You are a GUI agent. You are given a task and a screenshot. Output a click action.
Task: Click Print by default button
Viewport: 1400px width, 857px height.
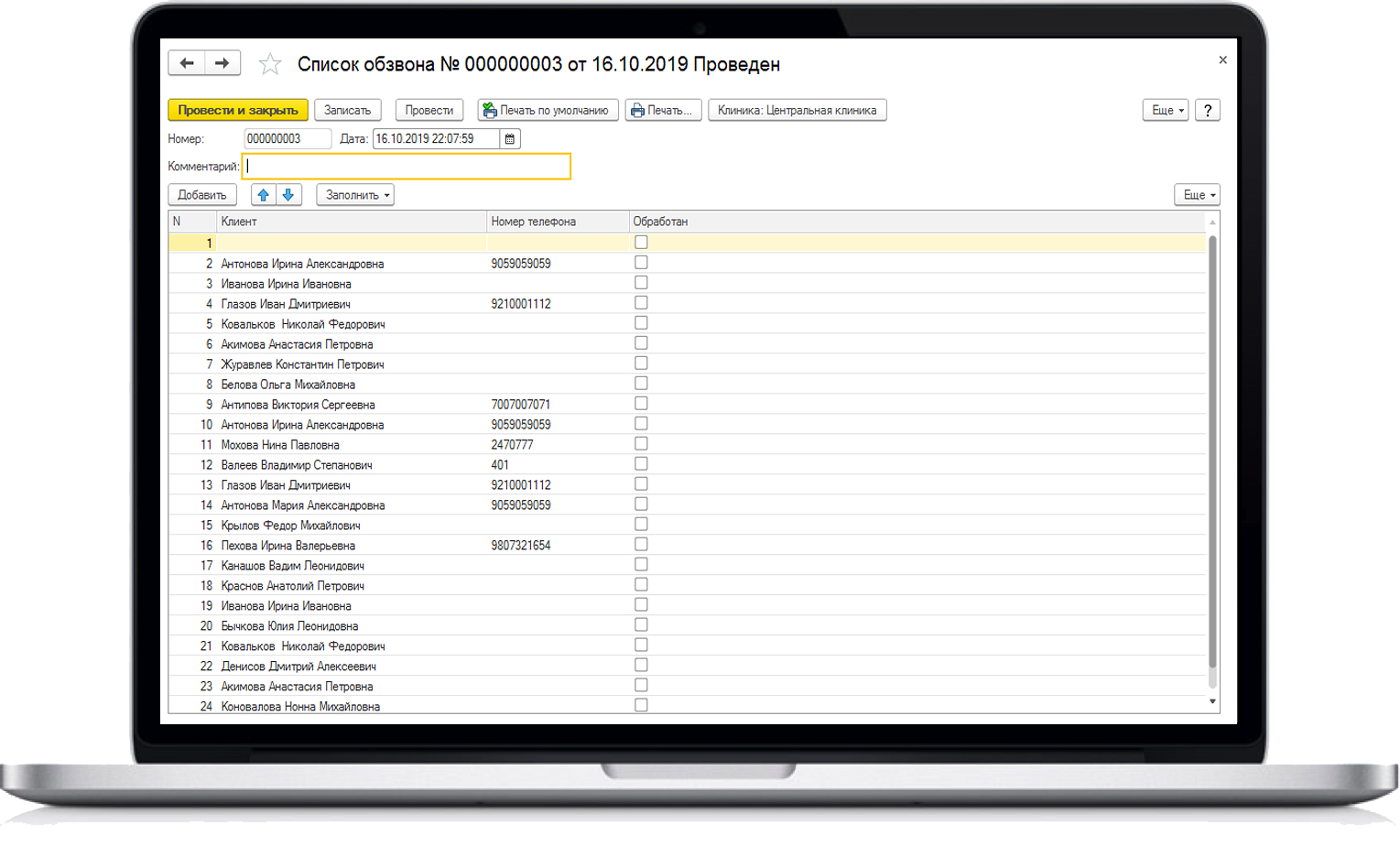(x=548, y=111)
